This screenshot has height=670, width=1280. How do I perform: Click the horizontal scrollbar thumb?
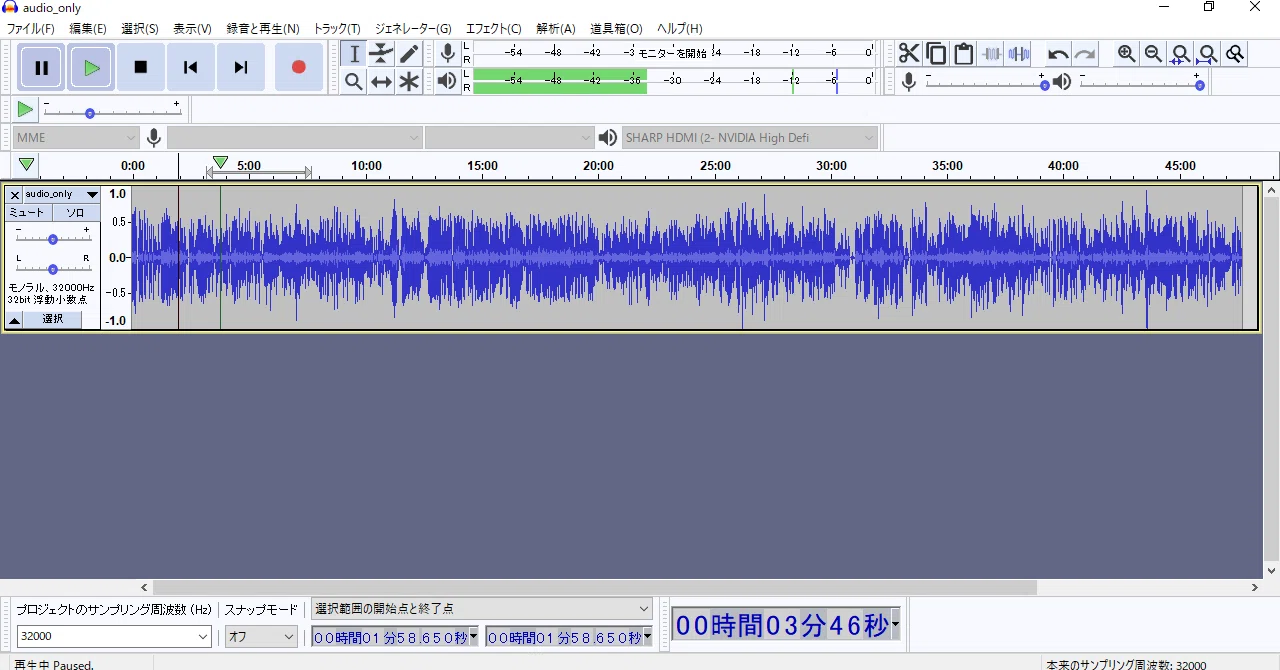[x=595, y=588]
